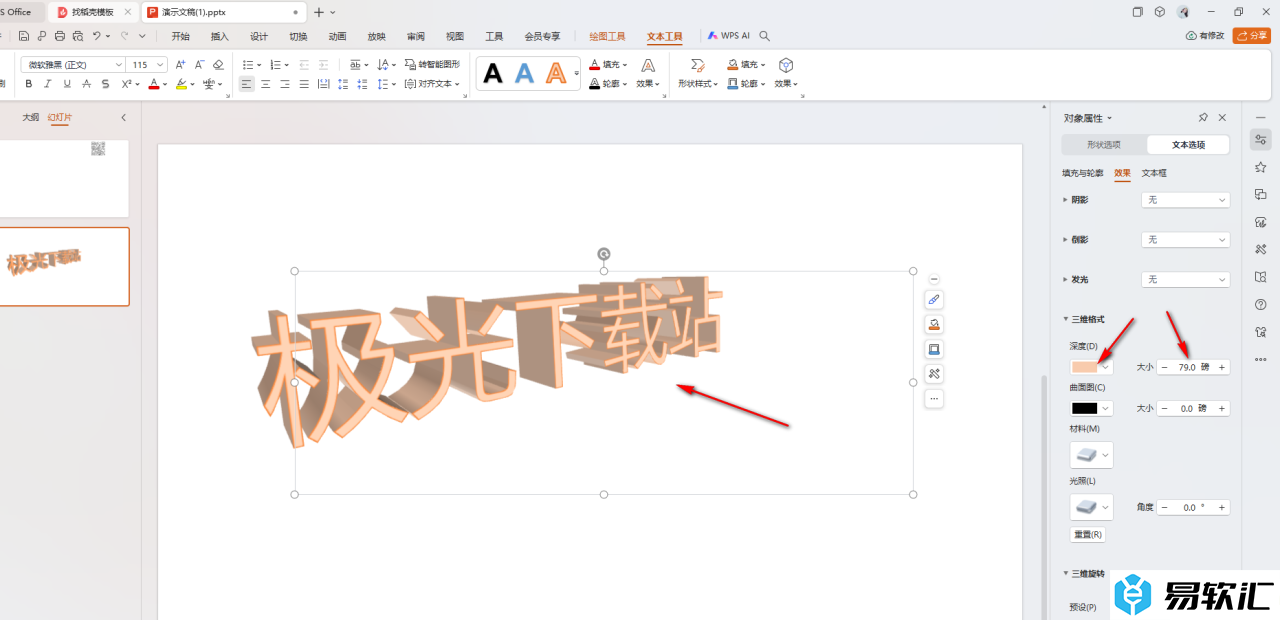Viewport: 1280px width, 620px height.
Task: Open the font size 115 dropdown
Action: (x=160, y=64)
